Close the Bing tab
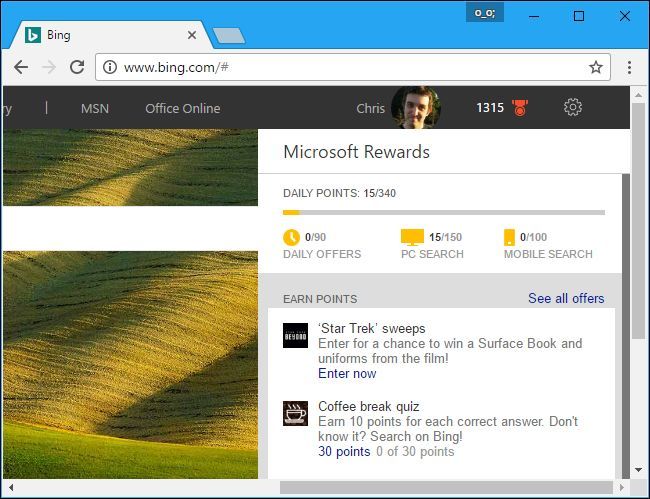650x499 pixels. 192,35
